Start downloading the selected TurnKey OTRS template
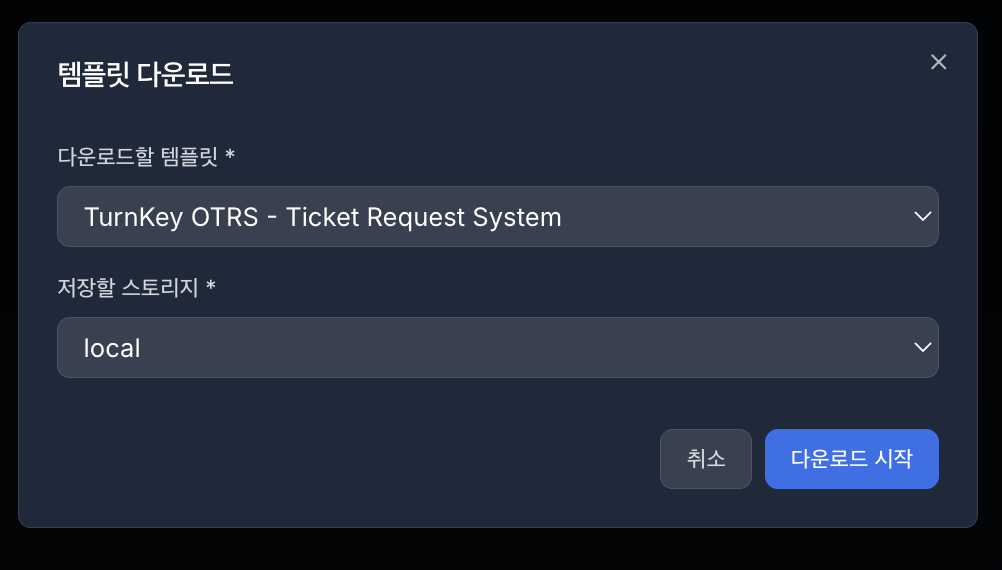Viewport: 1002px width, 570px height. [x=851, y=459]
